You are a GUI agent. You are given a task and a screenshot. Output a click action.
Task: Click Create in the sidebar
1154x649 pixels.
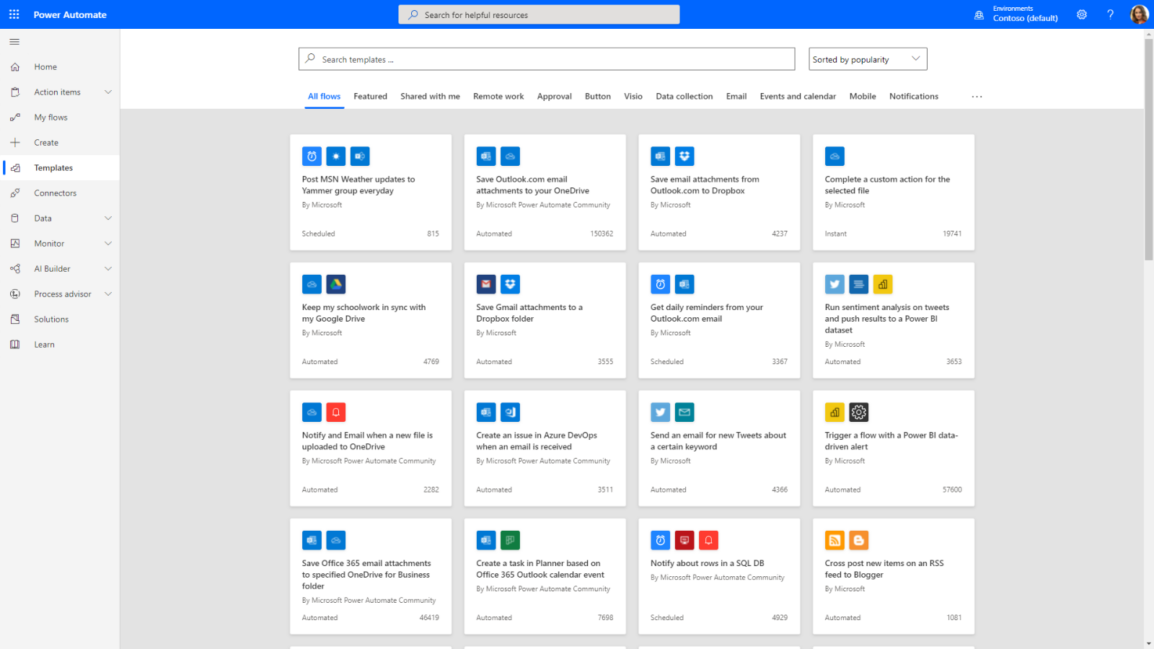click(x=47, y=142)
